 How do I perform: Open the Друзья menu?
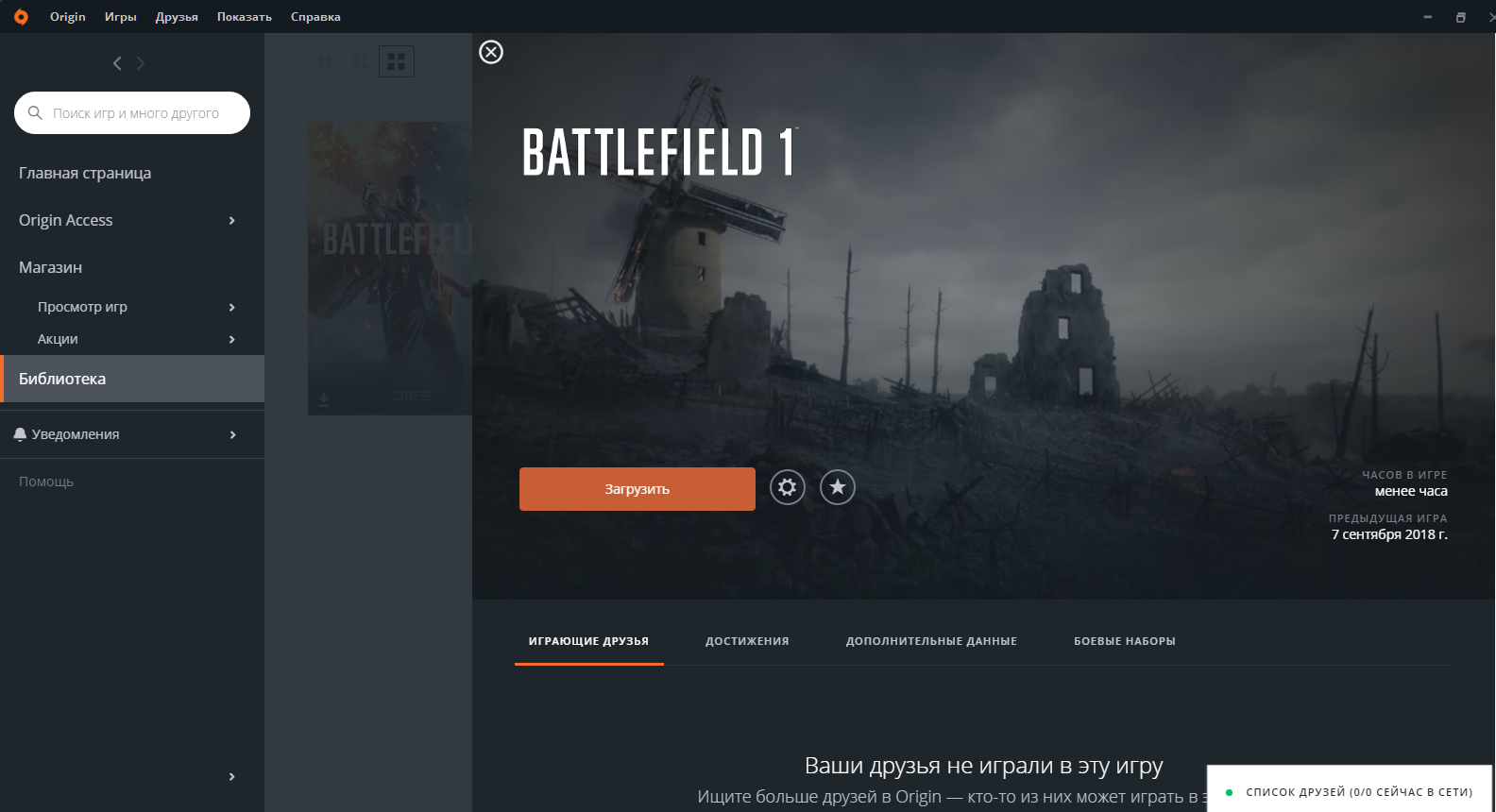click(x=177, y=17)
